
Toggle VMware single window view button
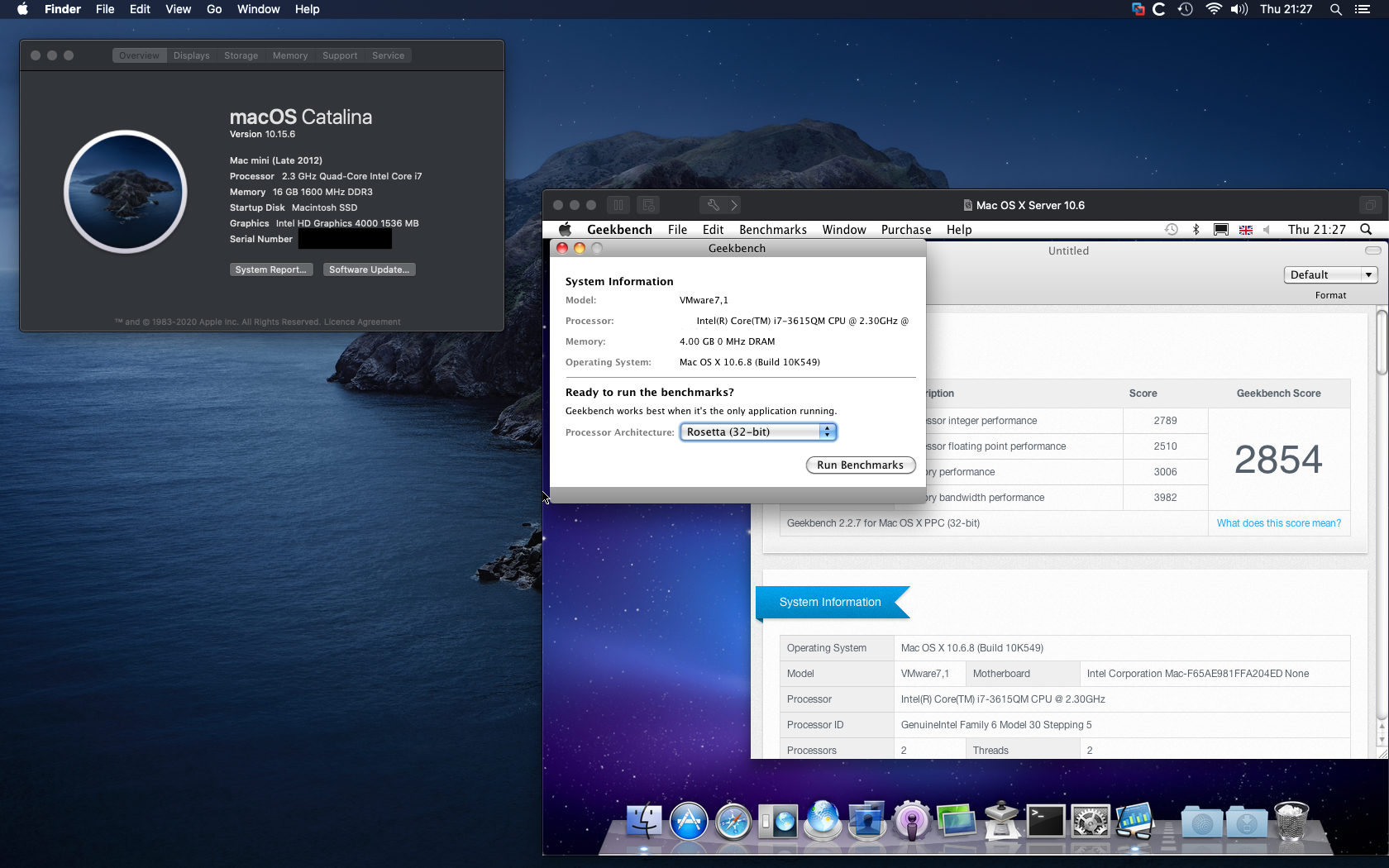coord(1370,205)
